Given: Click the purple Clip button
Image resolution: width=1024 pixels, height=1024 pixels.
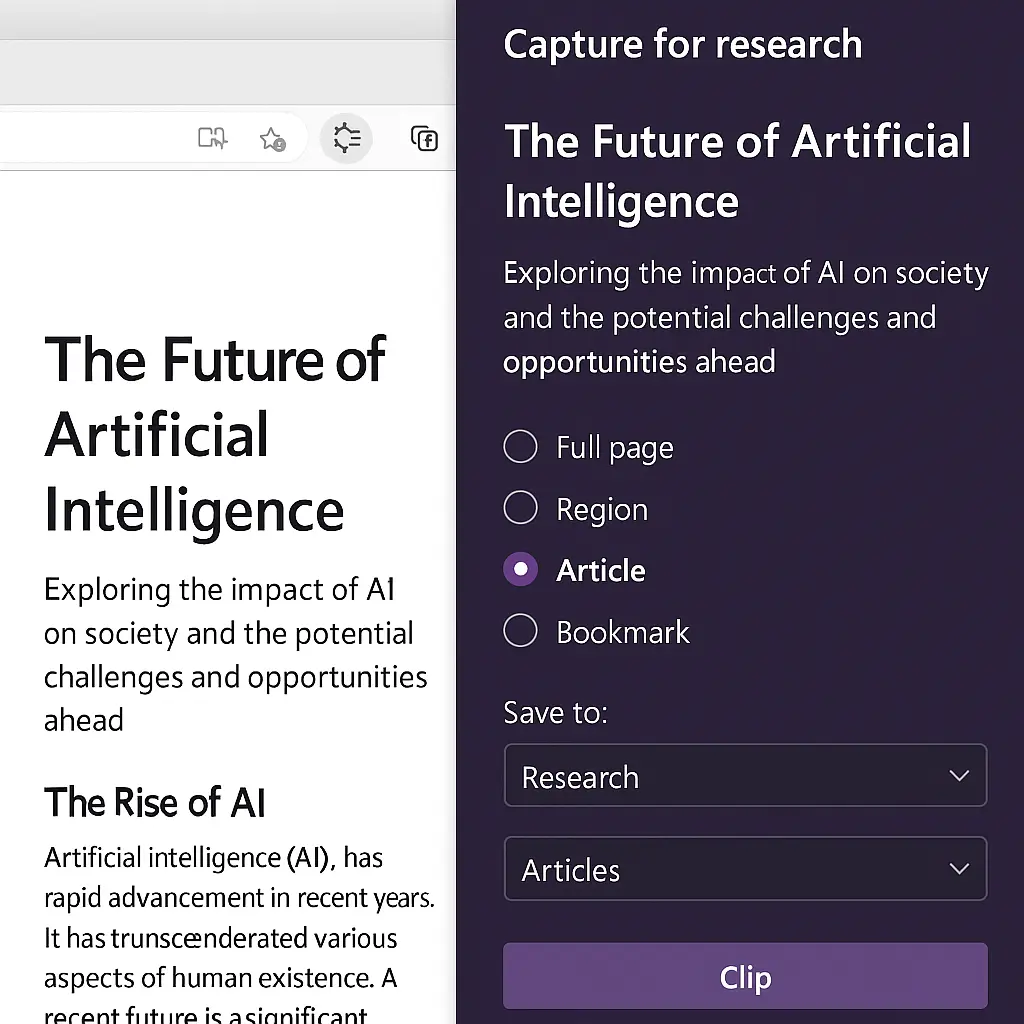Looking at the screenshot, I should coord(745,976).
